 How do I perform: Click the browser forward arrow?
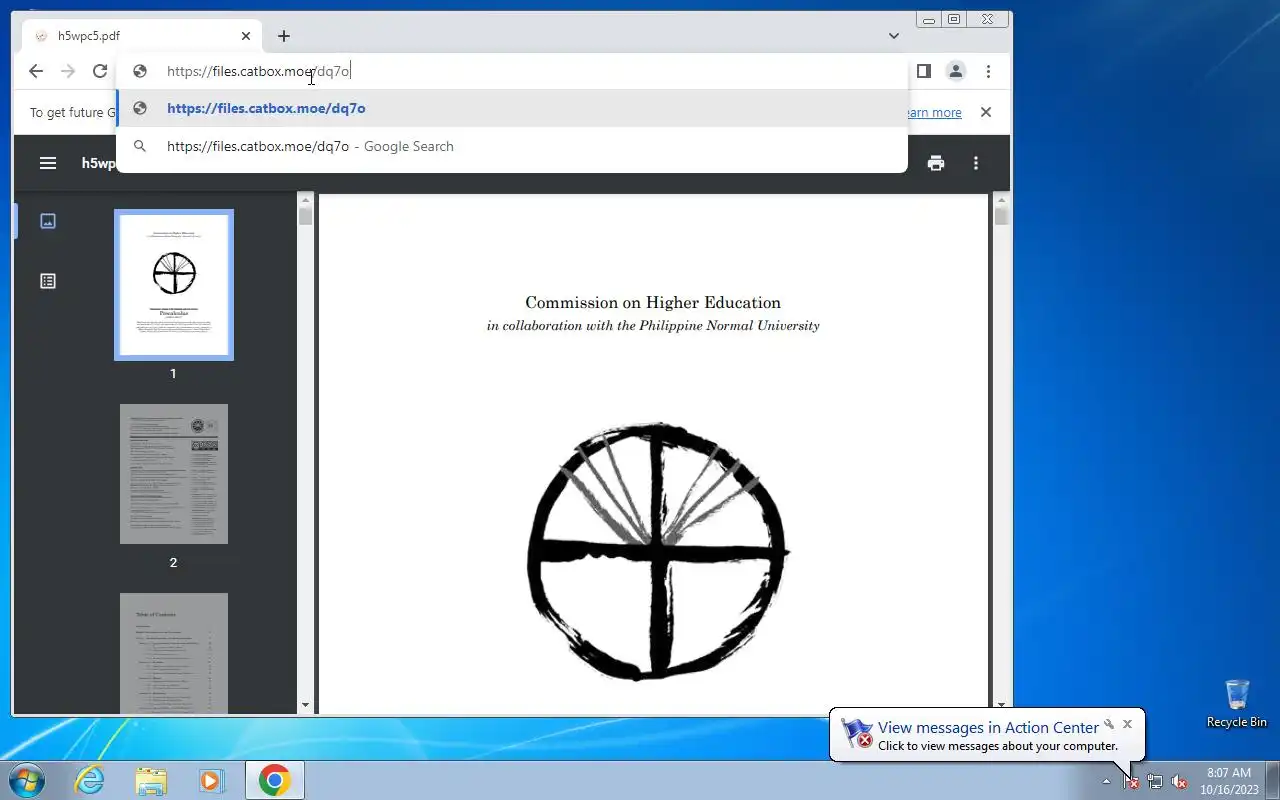tap(68, 71)
